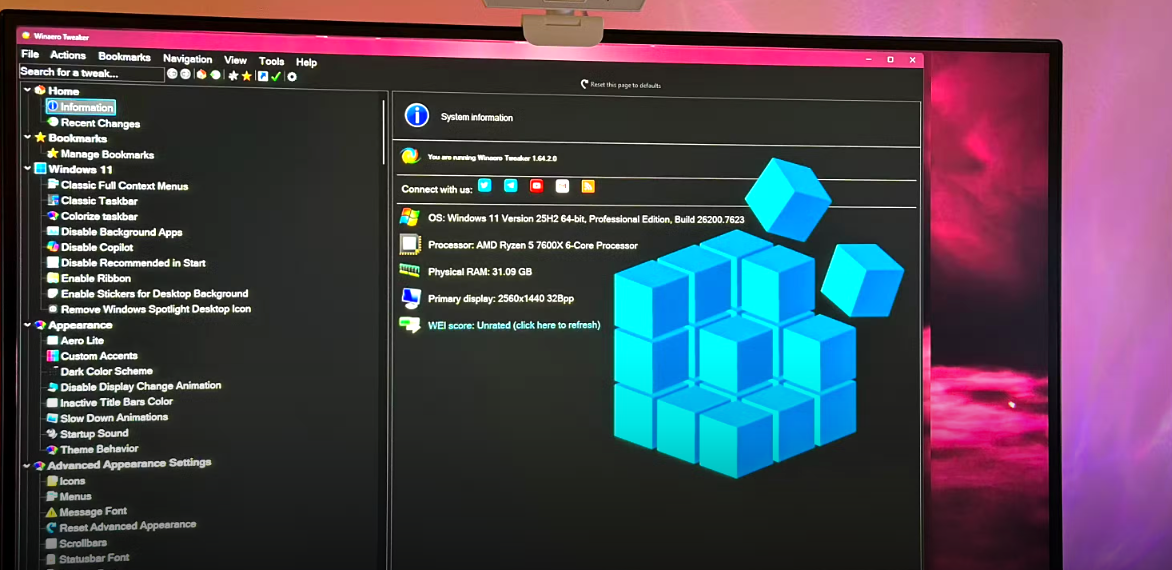Focus the Search for a tweak field
Image resolution: width=1172 pixels, height=570 pixels.
(x=91, y=72)
